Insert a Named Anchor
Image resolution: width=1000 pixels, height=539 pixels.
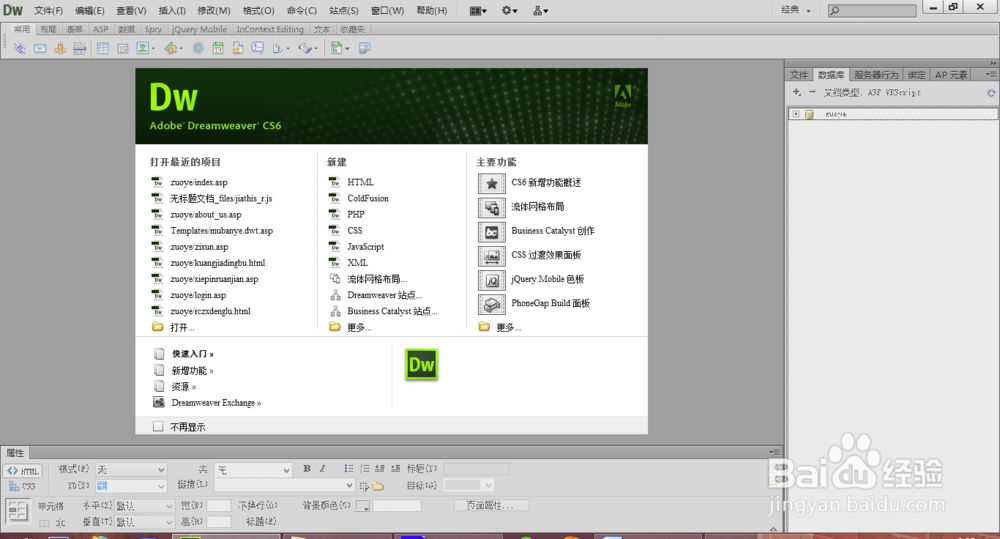pyautogui.click(x=60, y=48)
